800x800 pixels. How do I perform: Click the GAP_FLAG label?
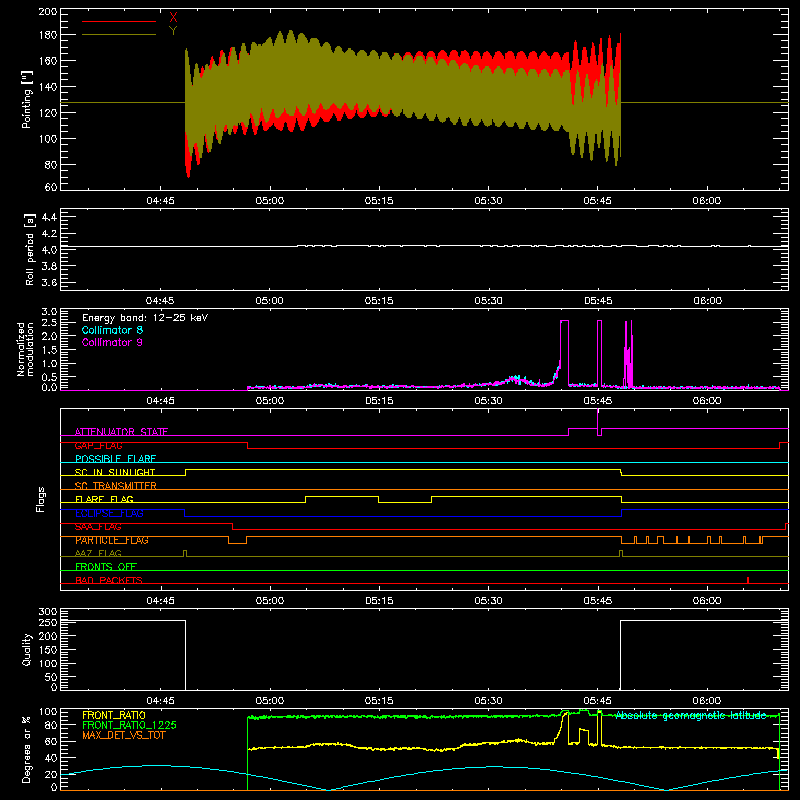click(x=98, y=445)
